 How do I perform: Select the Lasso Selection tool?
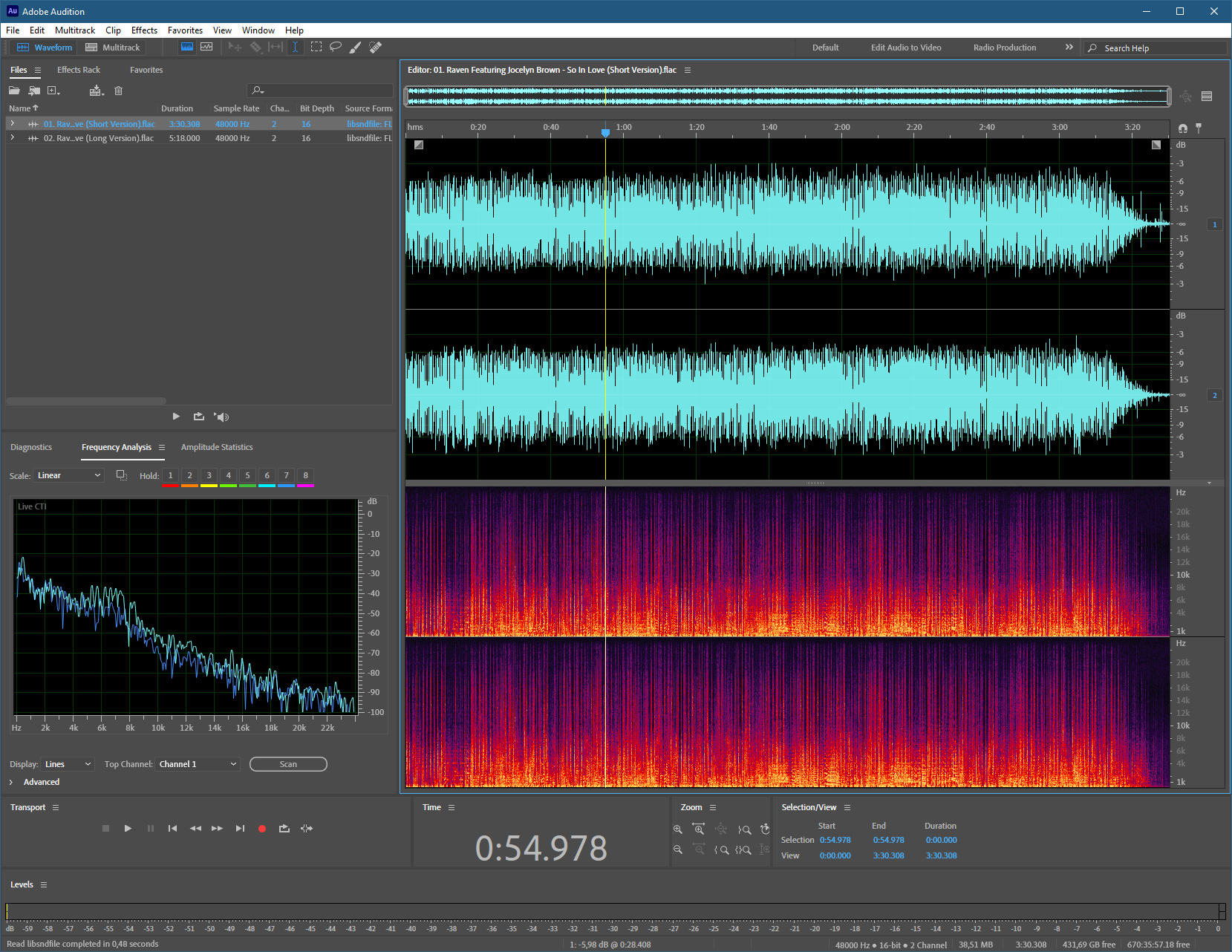[x=336, y=47]
